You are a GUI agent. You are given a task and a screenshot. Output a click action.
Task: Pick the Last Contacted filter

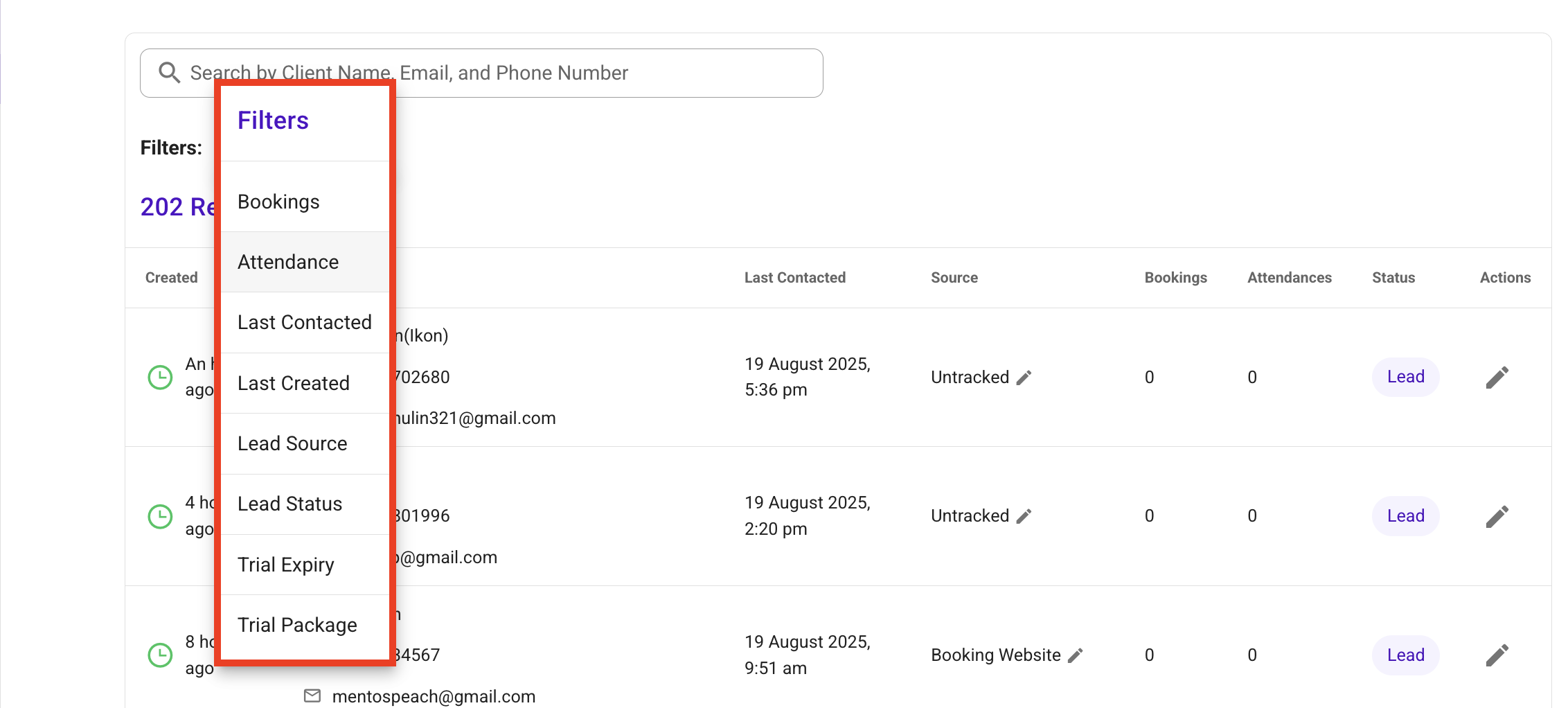point(305,322)
